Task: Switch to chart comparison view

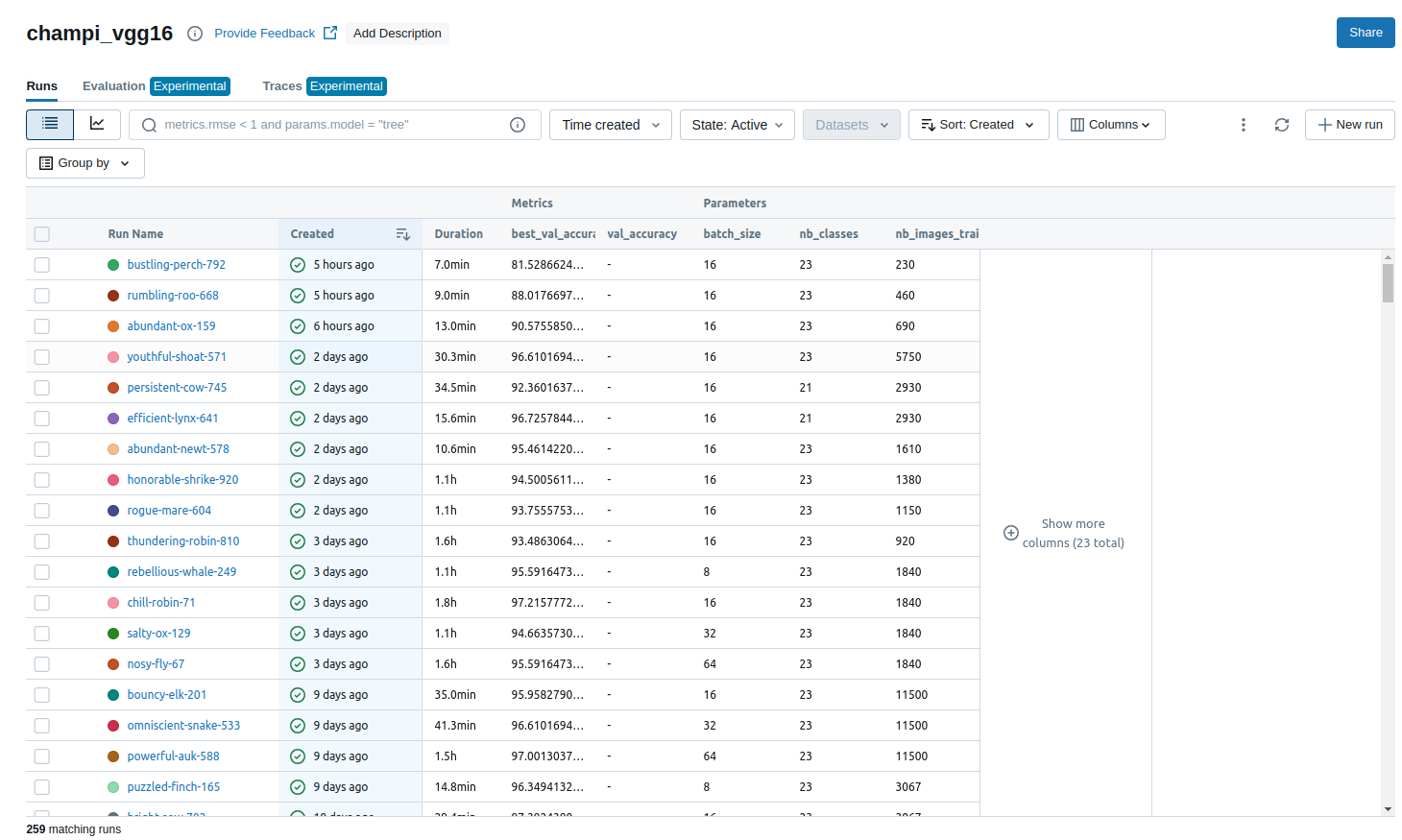Action: point(97,124)
